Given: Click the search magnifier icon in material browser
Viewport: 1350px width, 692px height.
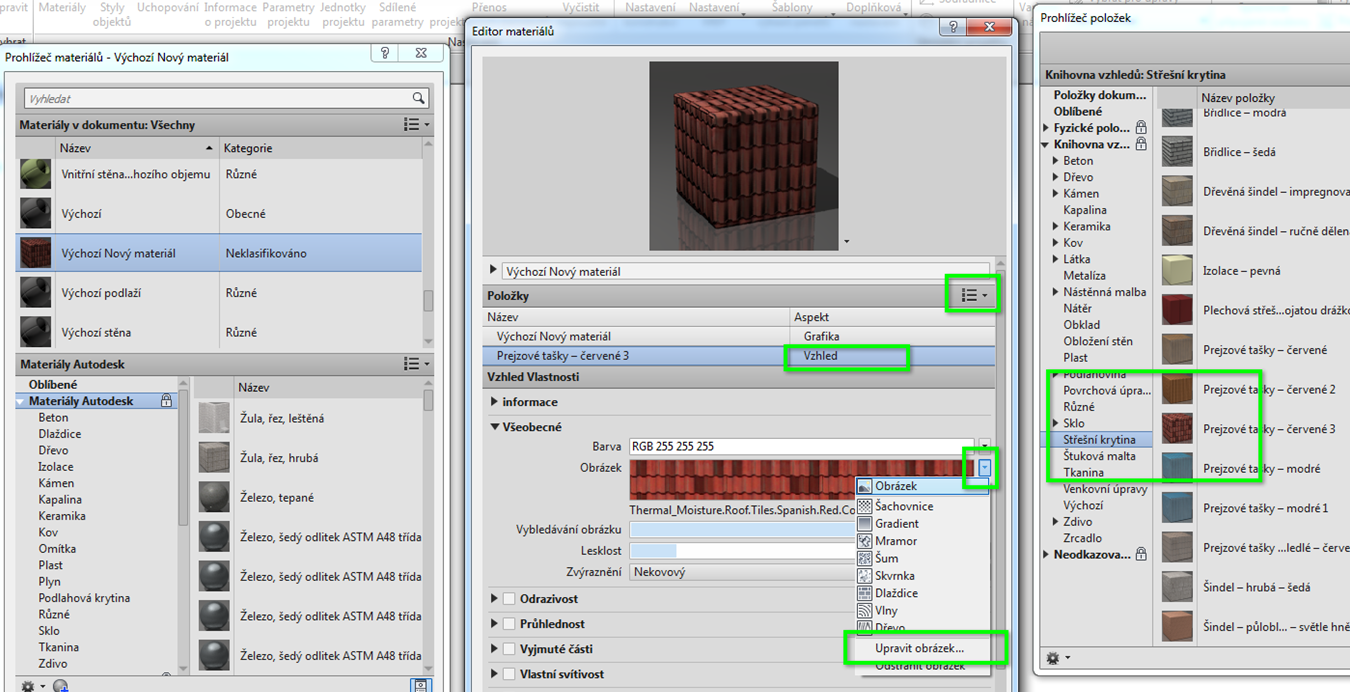Looking at the screenshot, I should 419,98.
